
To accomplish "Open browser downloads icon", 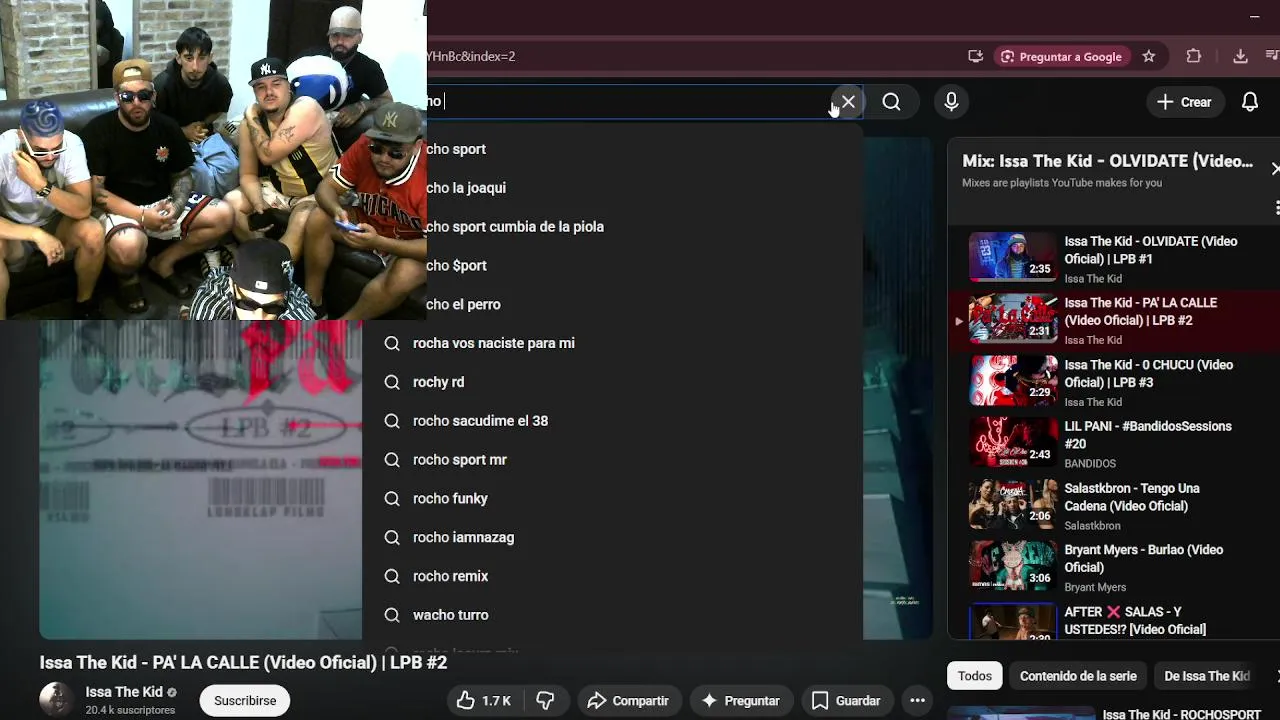I will tap(1240, 57).
